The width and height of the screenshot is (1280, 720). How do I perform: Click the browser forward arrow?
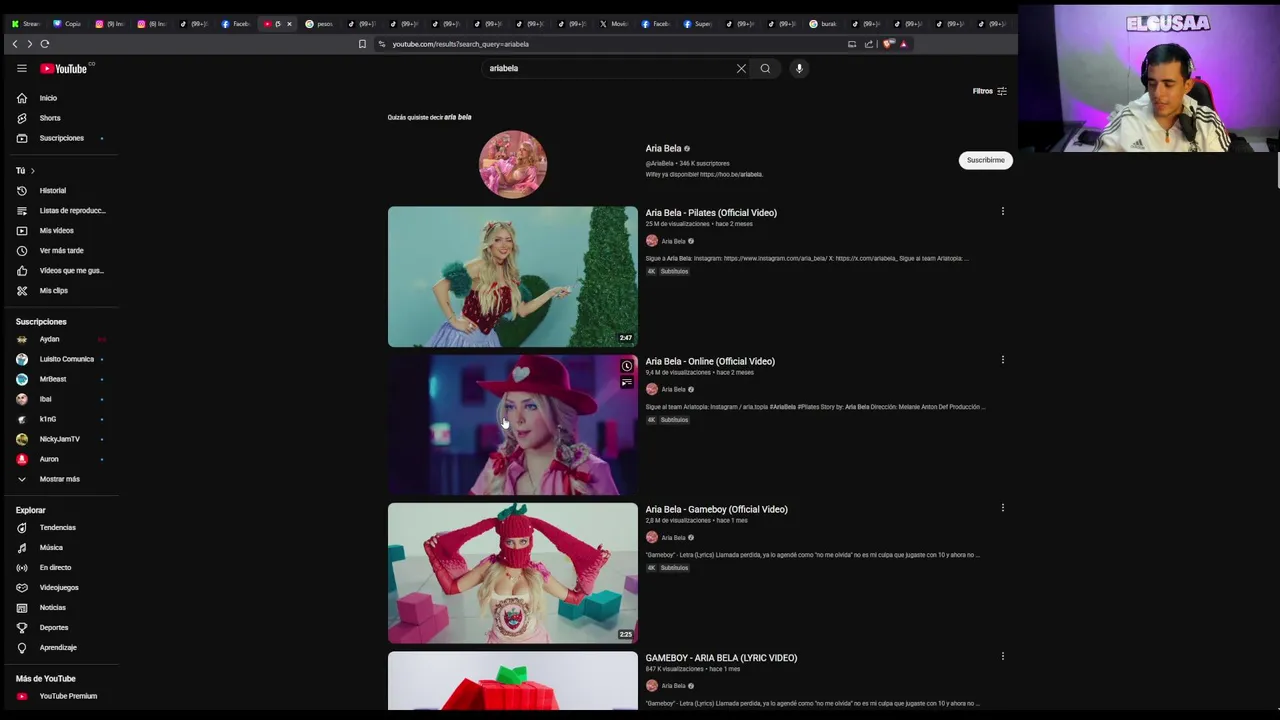coord(29,44)
